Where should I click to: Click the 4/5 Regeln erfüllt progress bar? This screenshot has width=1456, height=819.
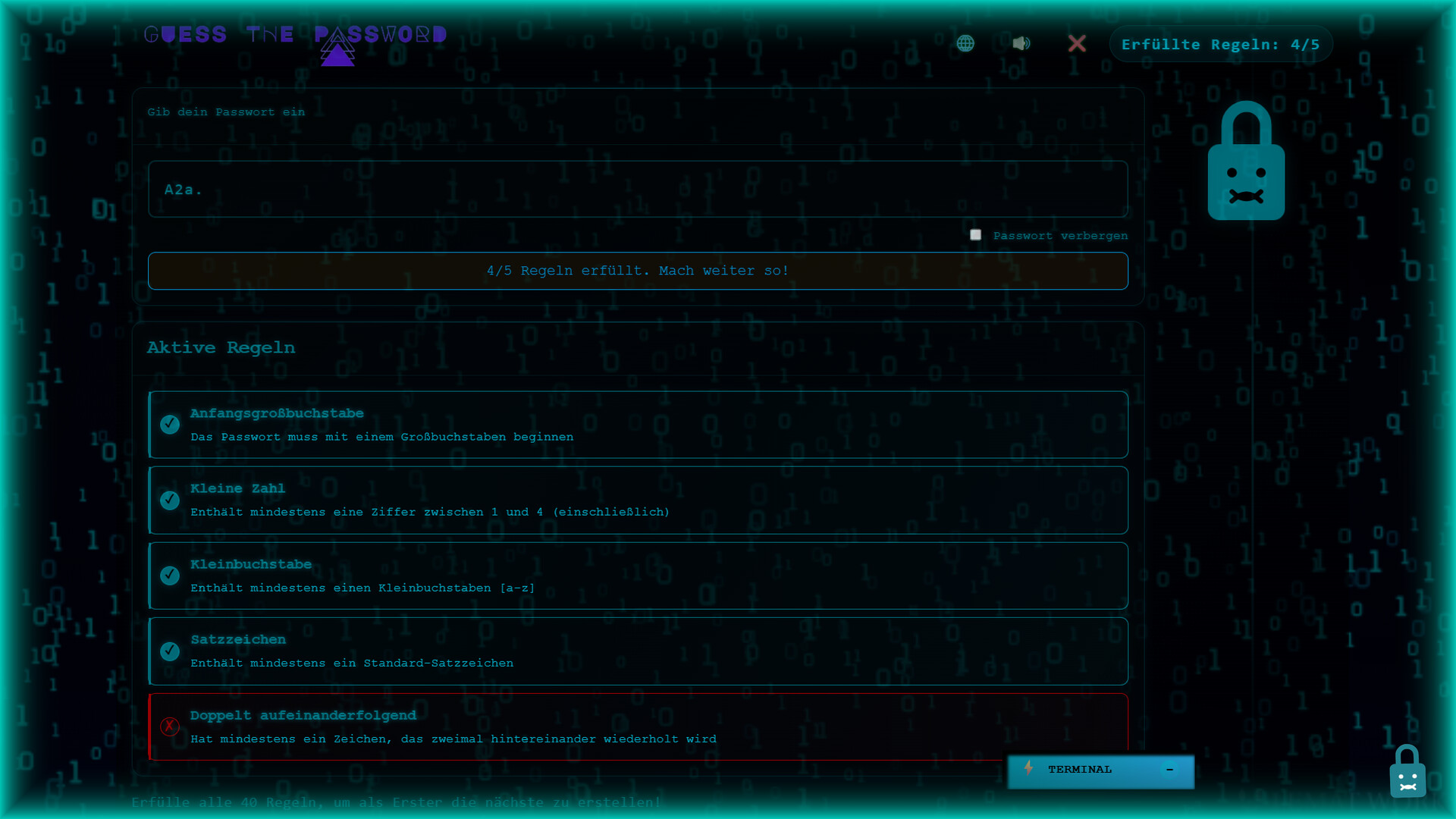(637, 271)
